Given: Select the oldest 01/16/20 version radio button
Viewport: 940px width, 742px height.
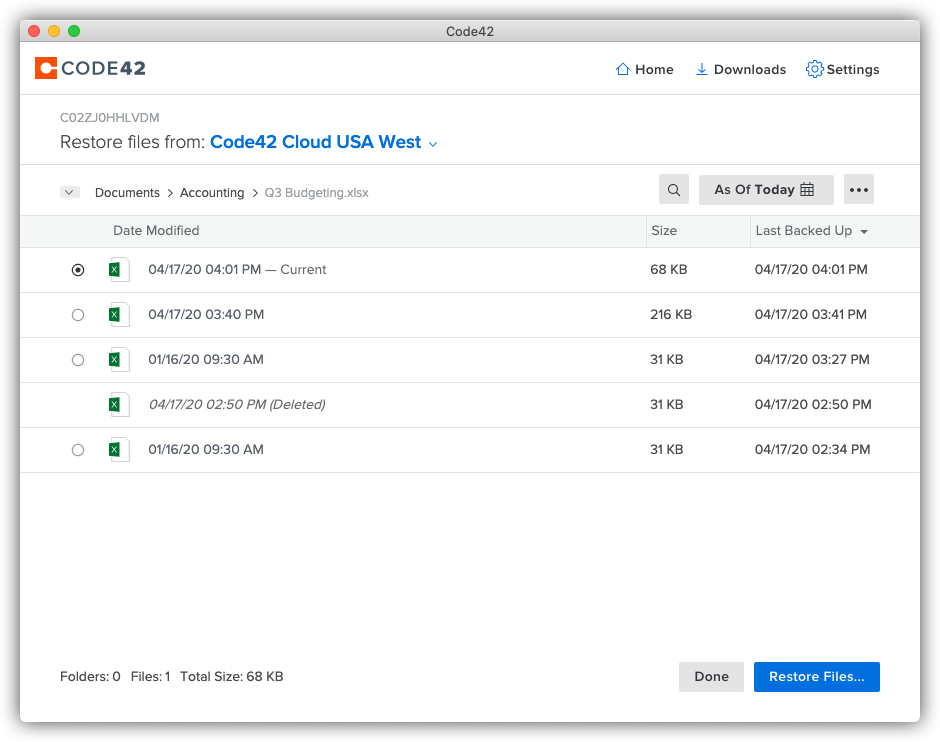Looking at the screenshot, I should (x=77, y=449).
